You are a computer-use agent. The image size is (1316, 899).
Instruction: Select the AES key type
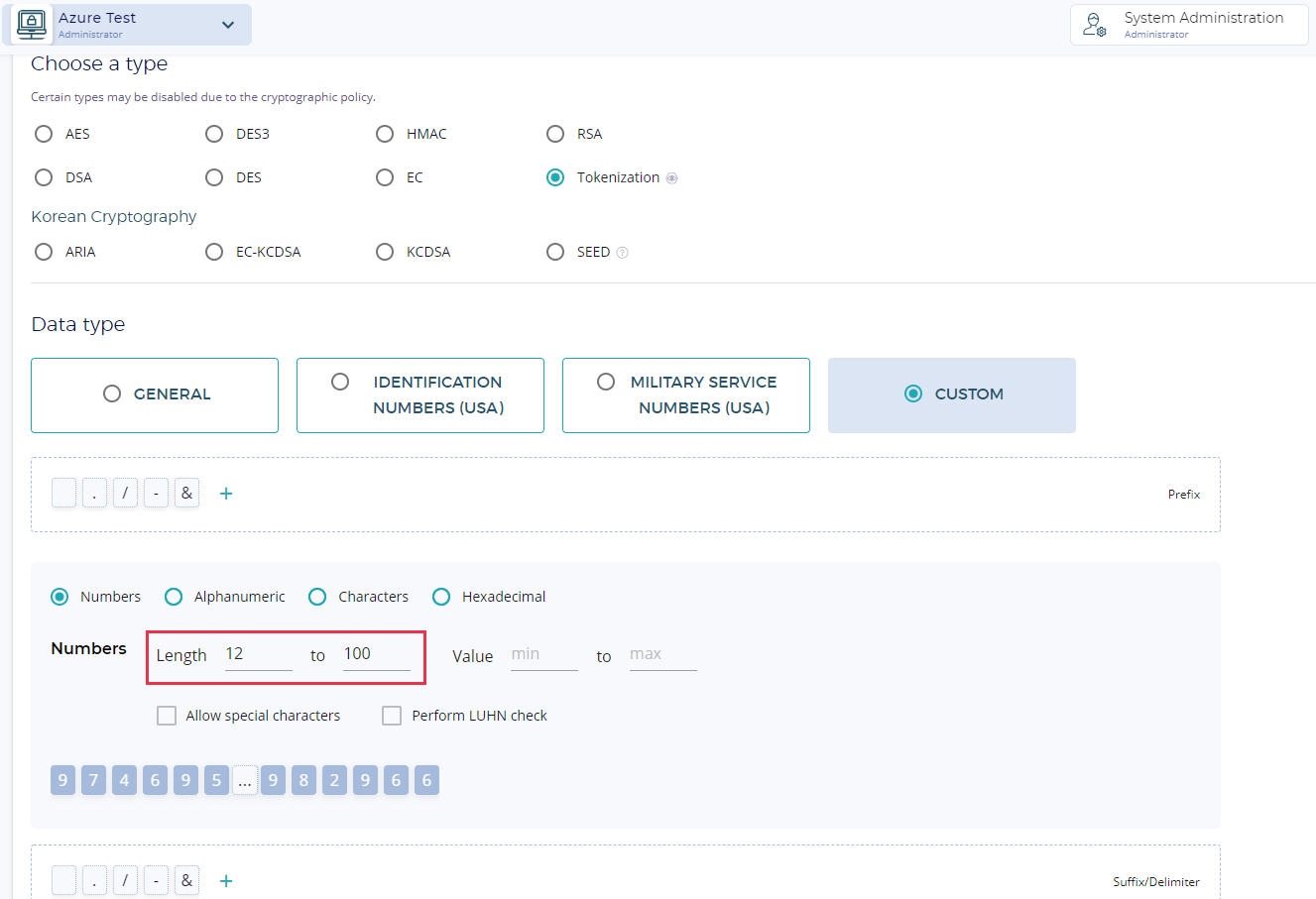click(44, 134)
